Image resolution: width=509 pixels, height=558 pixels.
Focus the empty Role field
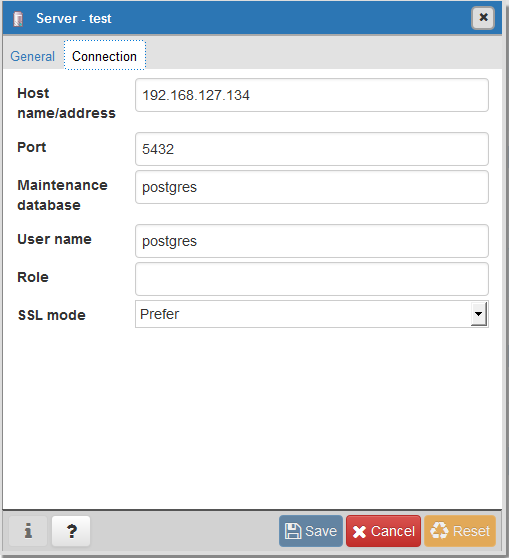[312, 279]
